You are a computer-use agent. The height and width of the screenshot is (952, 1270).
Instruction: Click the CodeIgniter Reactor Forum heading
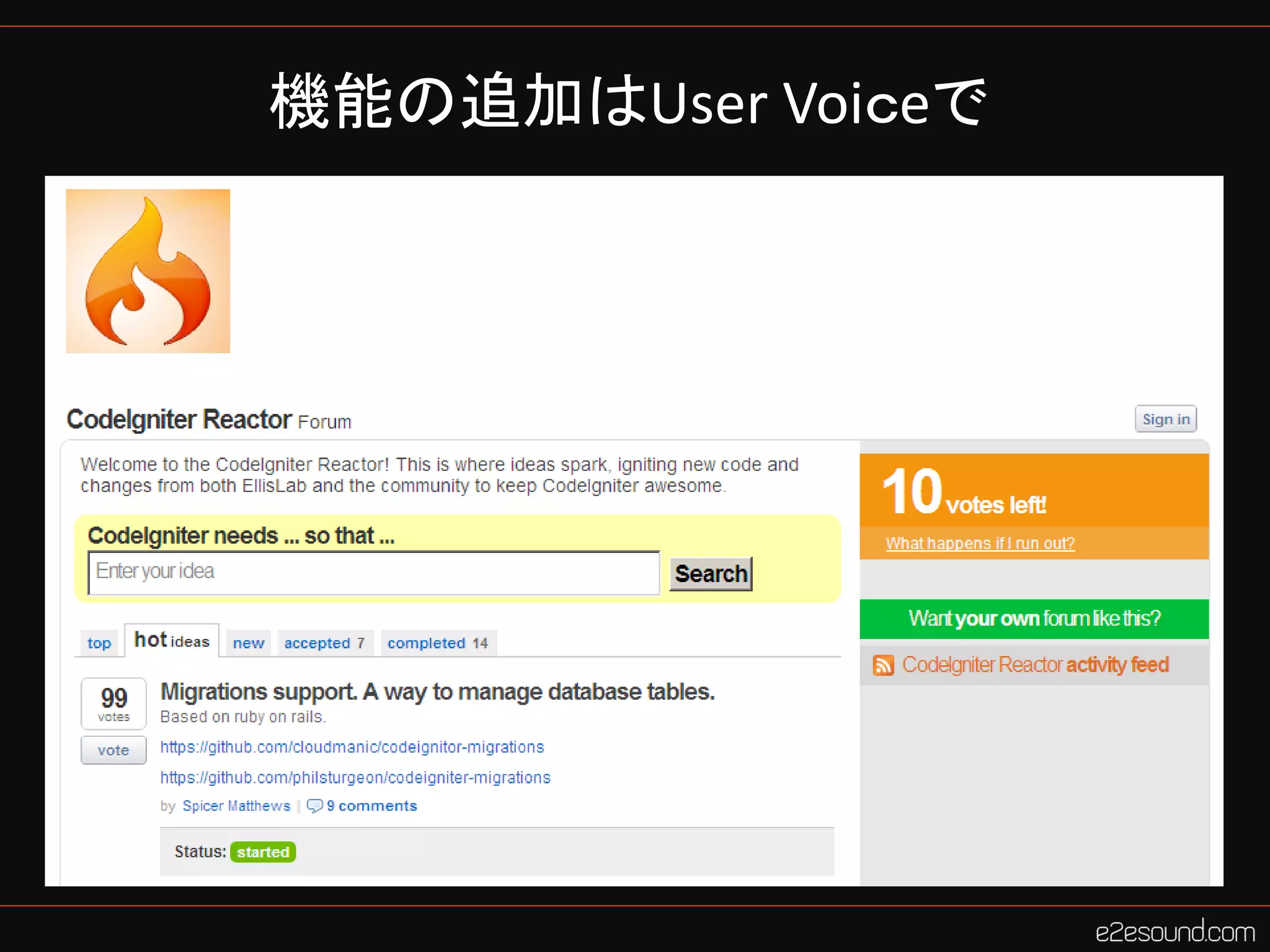209,420
